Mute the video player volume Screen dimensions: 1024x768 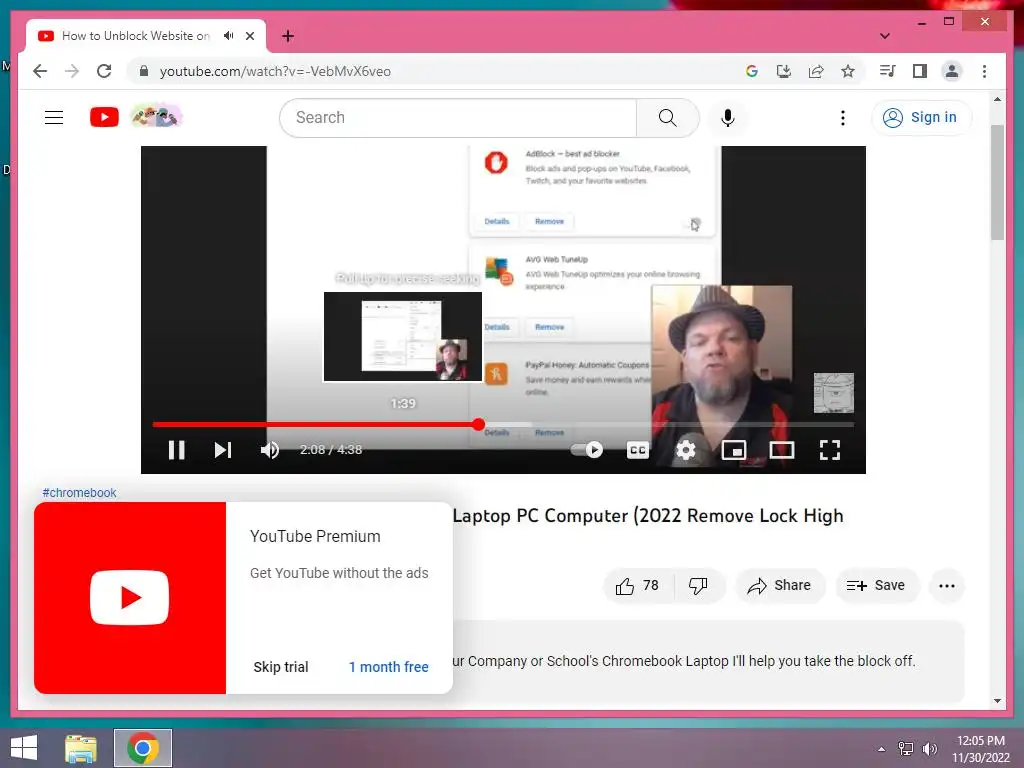[x=270, y=450]
